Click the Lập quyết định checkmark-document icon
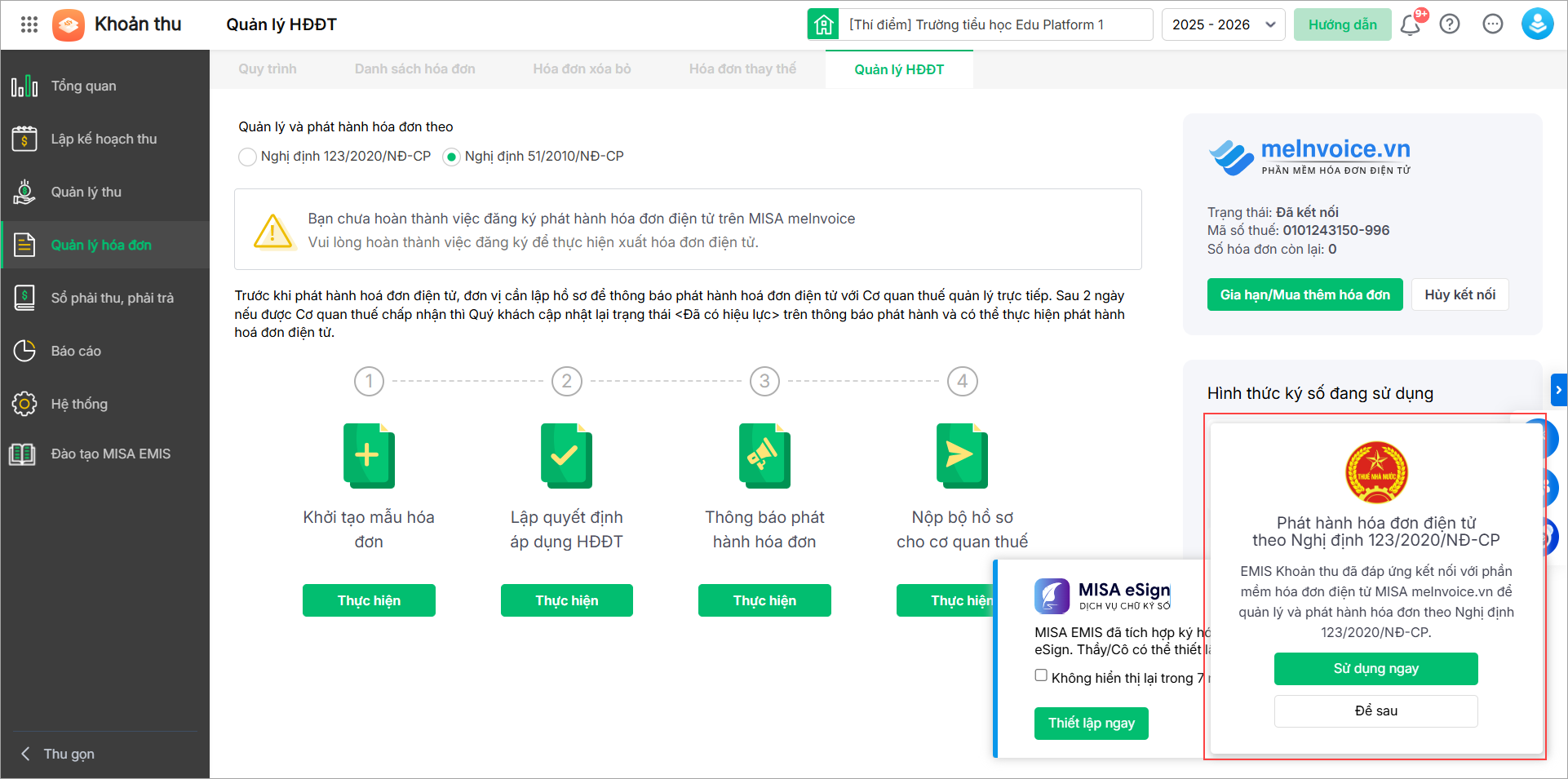The height and width of the screenshot is (779, 1568). tap(566, 456)
